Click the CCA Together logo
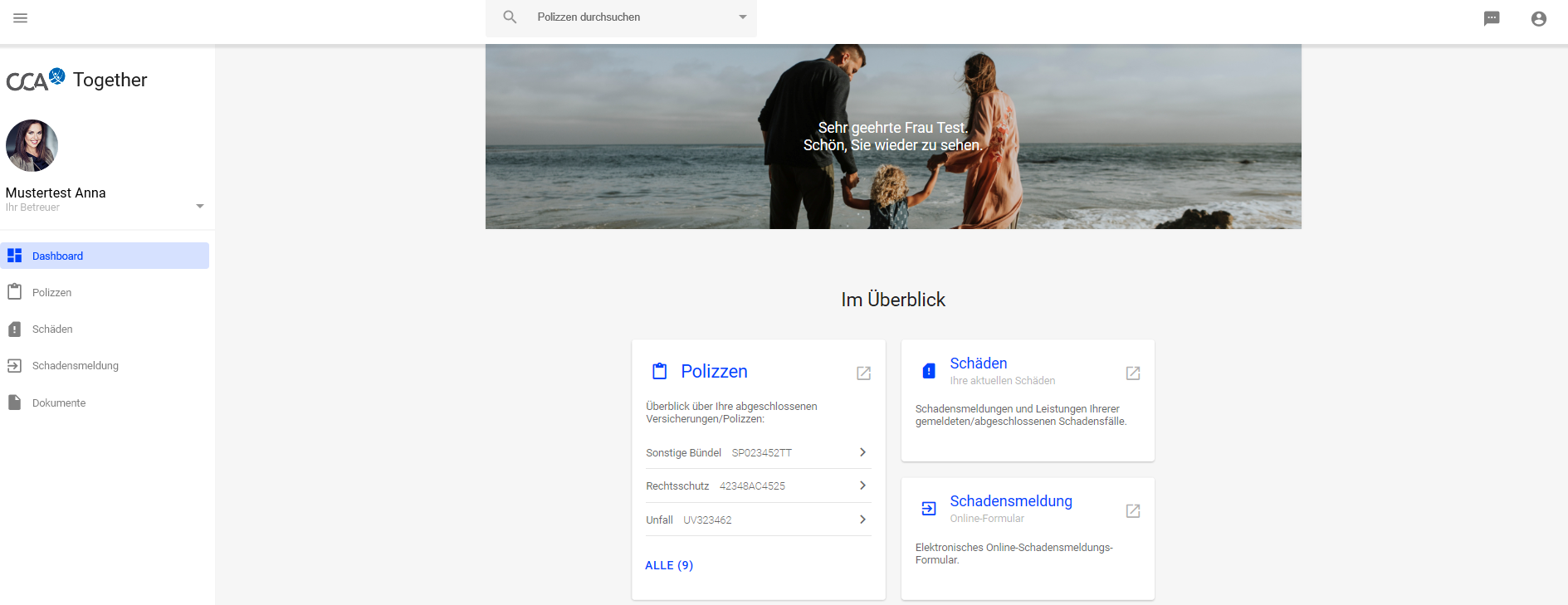The height and width of the screenshot is (605, 1568). tap(76, 80)
